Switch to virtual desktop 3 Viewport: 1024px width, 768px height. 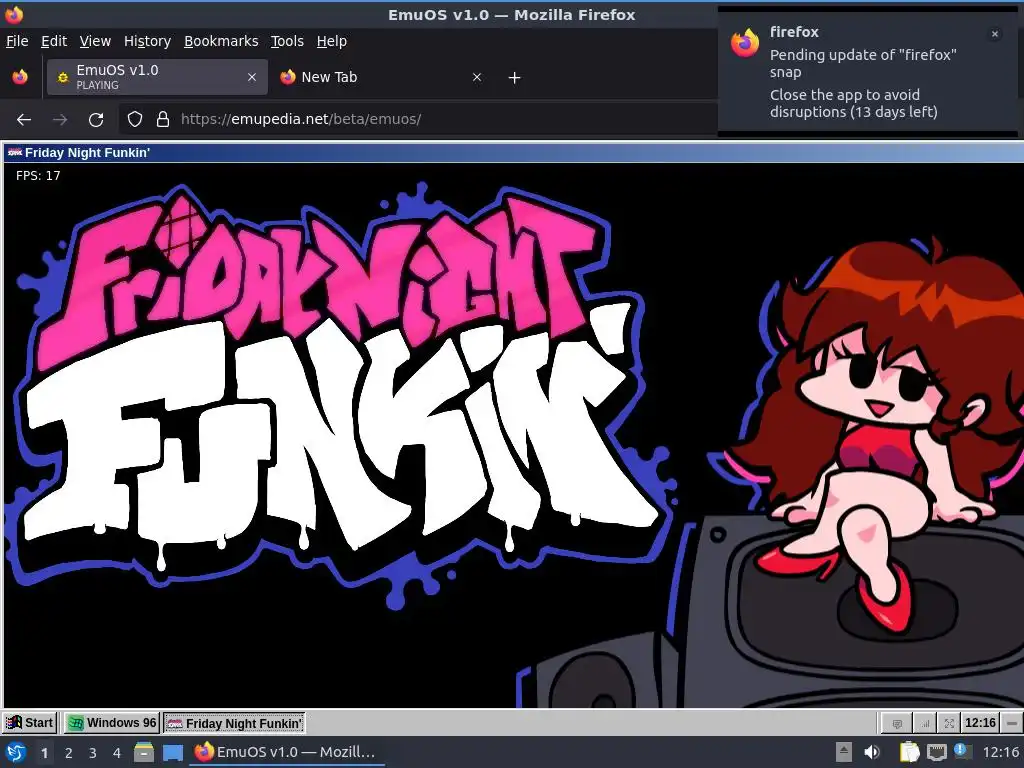[x=93, y=753]
